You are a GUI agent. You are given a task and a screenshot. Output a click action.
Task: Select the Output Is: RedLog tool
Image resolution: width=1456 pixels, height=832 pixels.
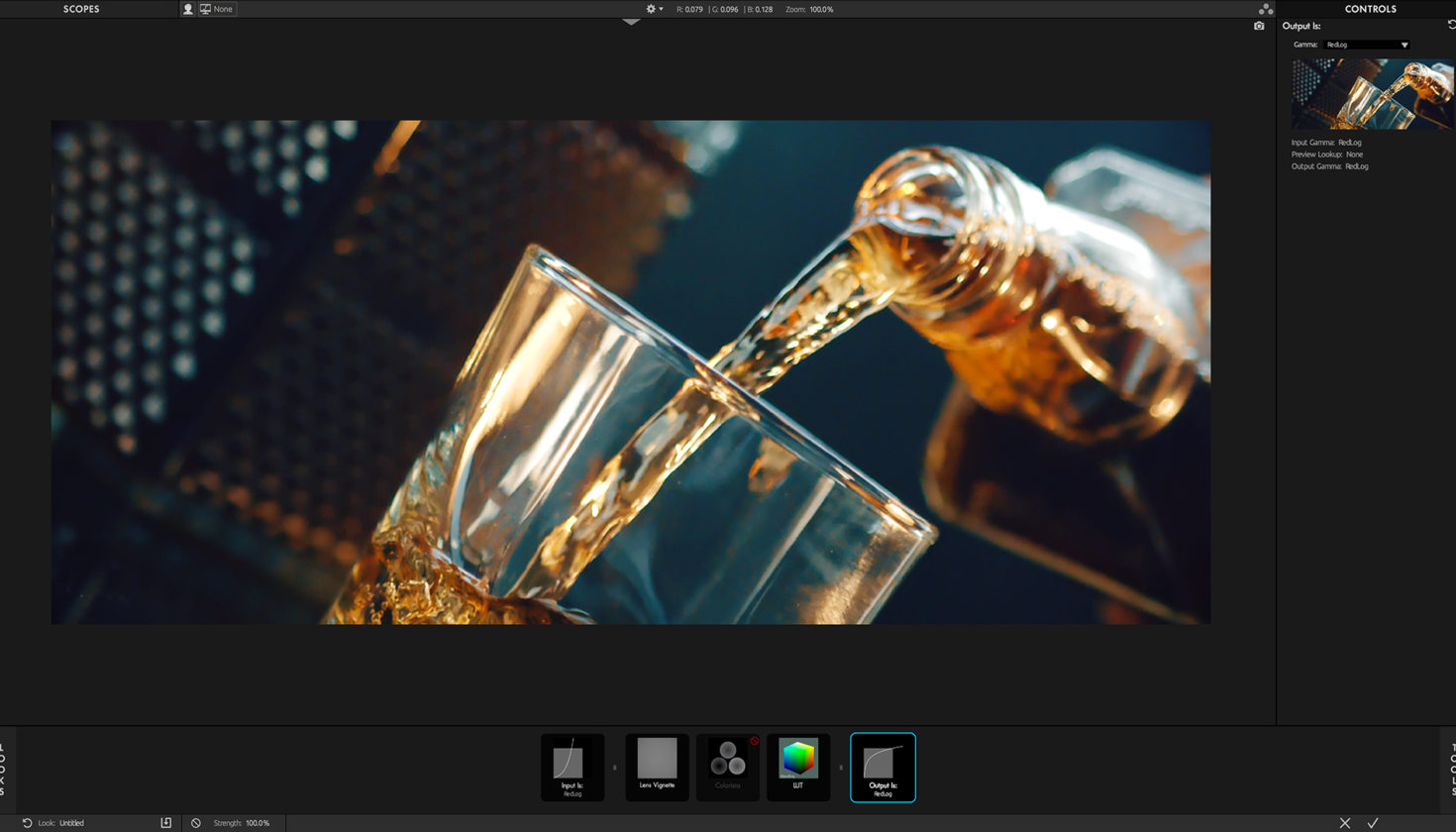coord(883,767)
